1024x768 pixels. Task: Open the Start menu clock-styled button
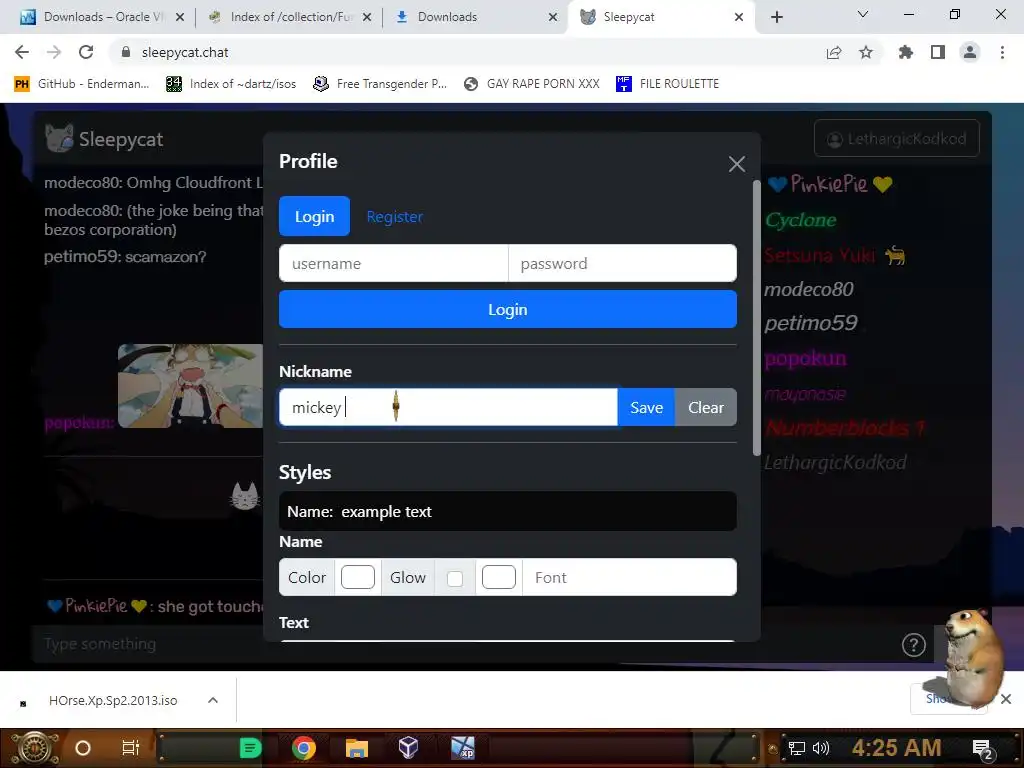pyautogui.click(x=34, y=748)
